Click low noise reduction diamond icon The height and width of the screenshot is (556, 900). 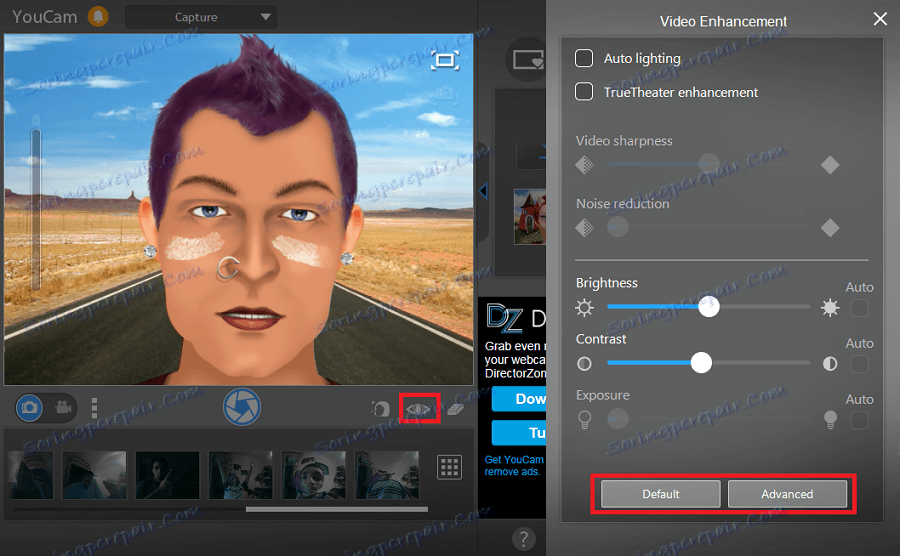pyautogui.click(x=584, y=228)
